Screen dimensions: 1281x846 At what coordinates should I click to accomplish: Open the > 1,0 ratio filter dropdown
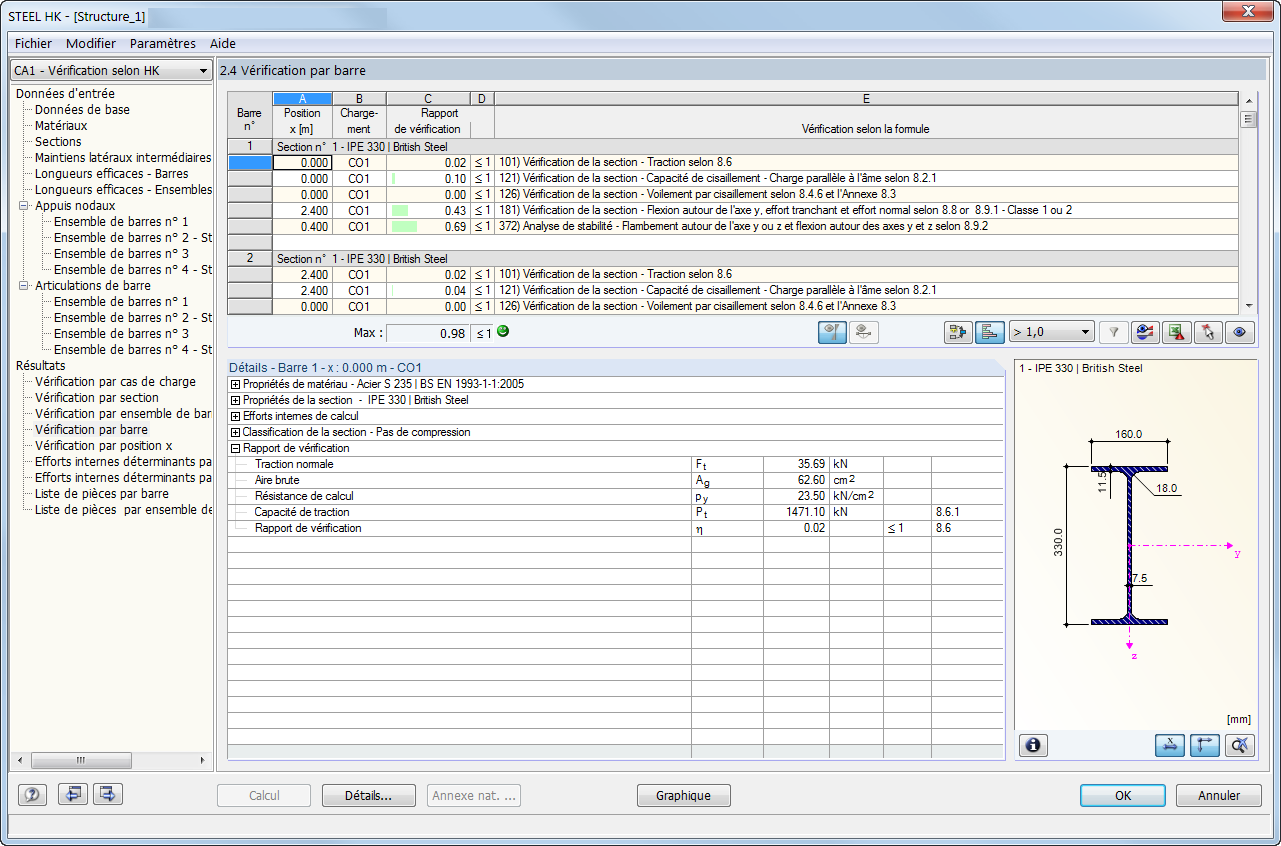(1051, 332)
